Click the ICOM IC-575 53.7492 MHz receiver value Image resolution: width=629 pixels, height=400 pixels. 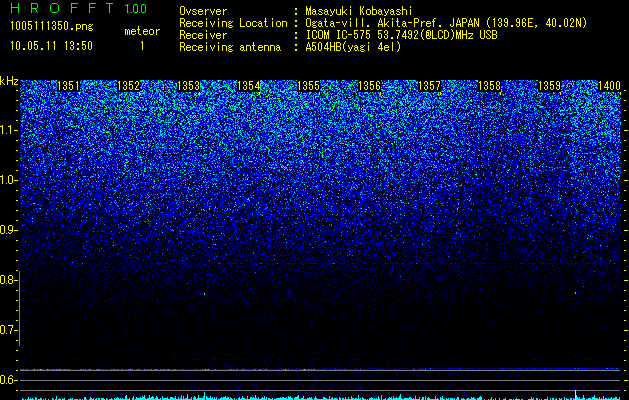click(x=401, y=35)
